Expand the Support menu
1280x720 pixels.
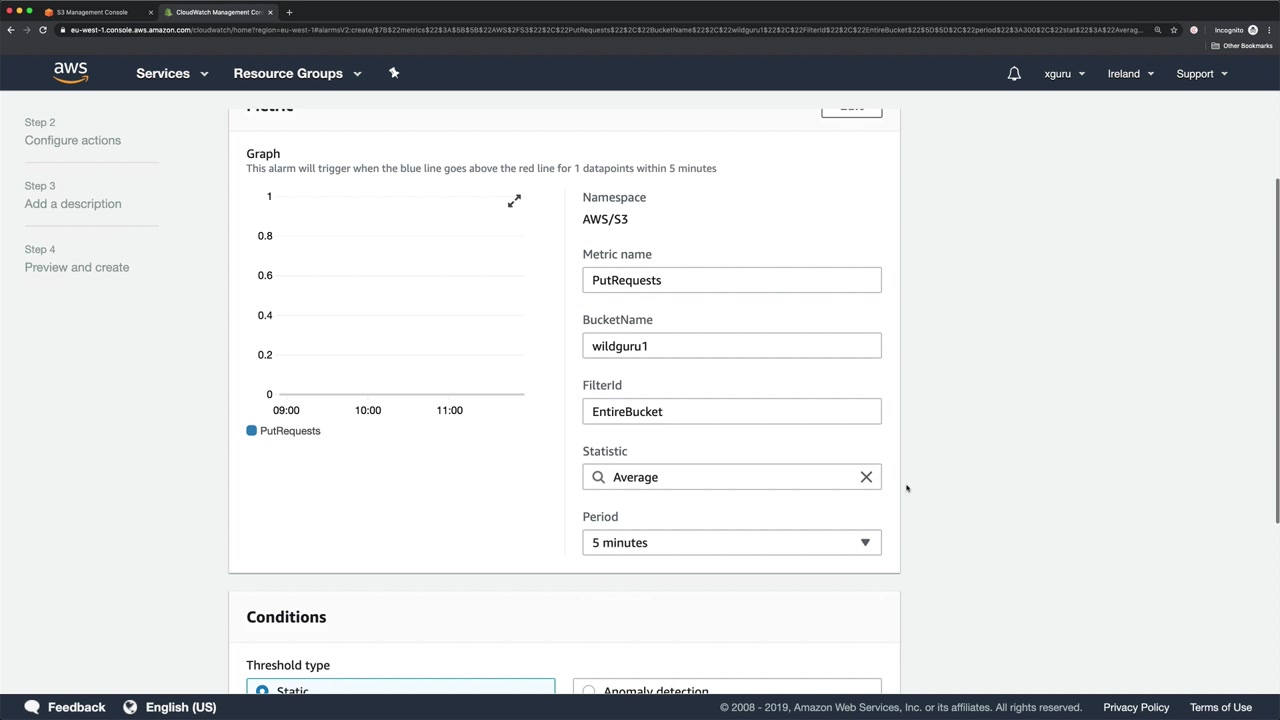coord(1202,73)
